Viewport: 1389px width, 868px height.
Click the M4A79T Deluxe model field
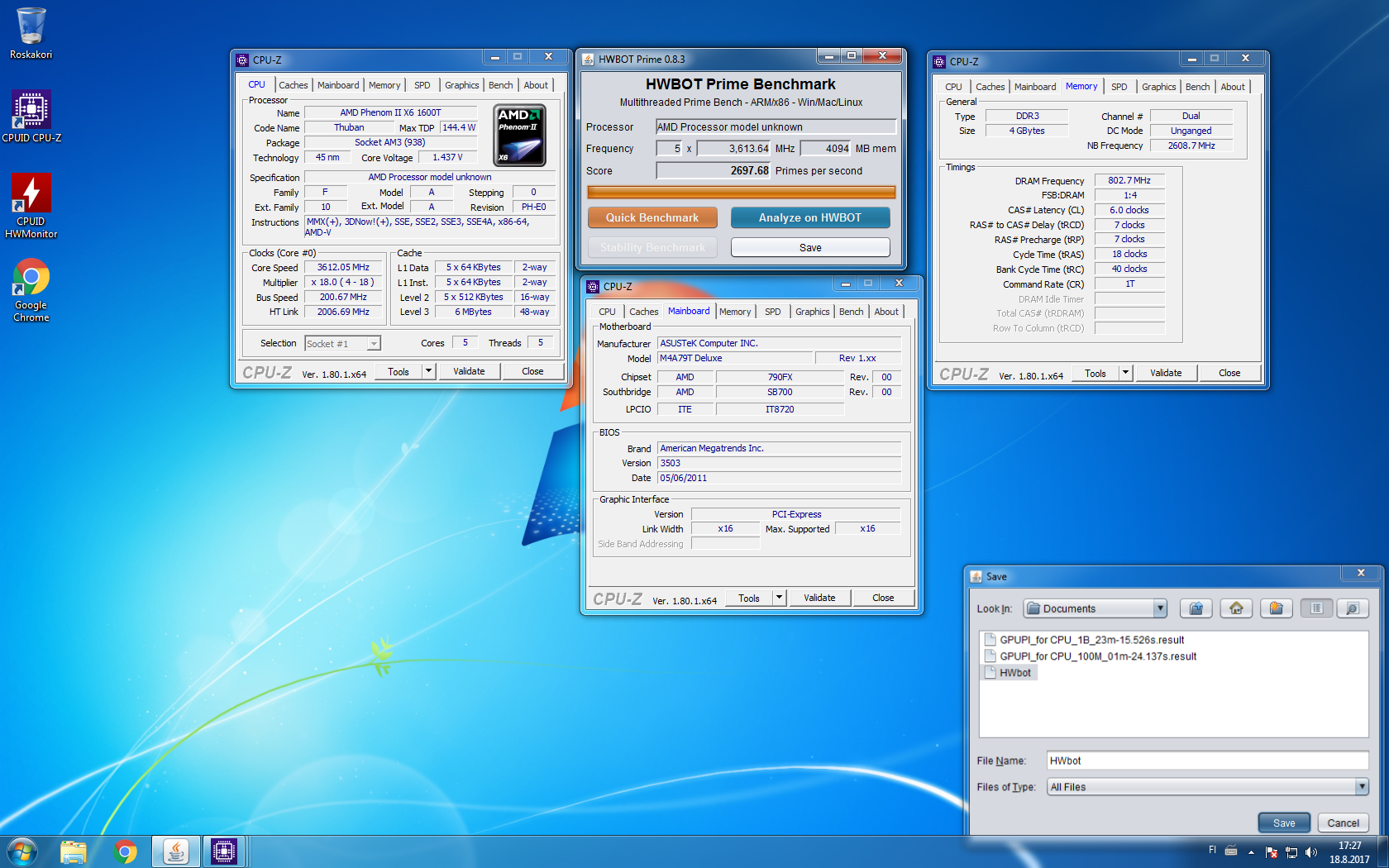[x=735, y=358]
